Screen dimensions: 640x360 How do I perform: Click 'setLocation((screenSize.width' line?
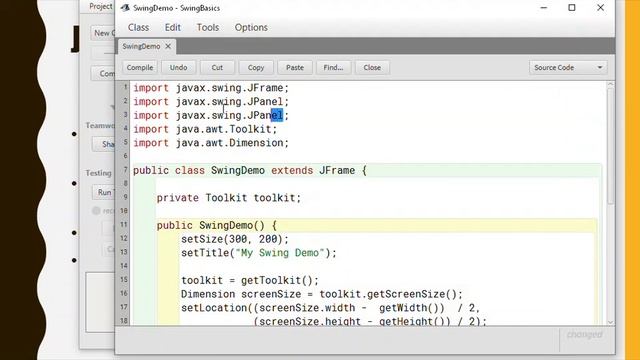(331, 308)
